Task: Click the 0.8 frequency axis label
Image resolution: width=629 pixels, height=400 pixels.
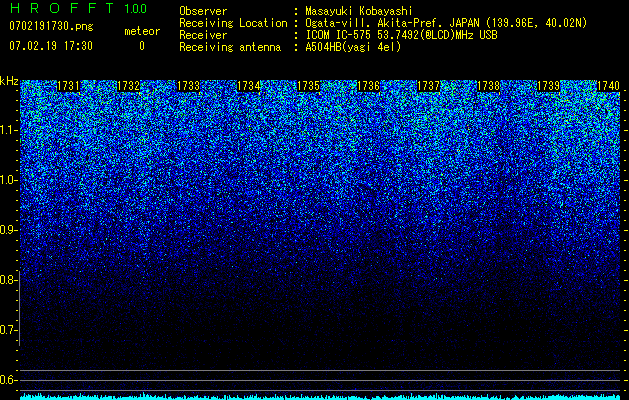Action: click(x=9, y=280)
